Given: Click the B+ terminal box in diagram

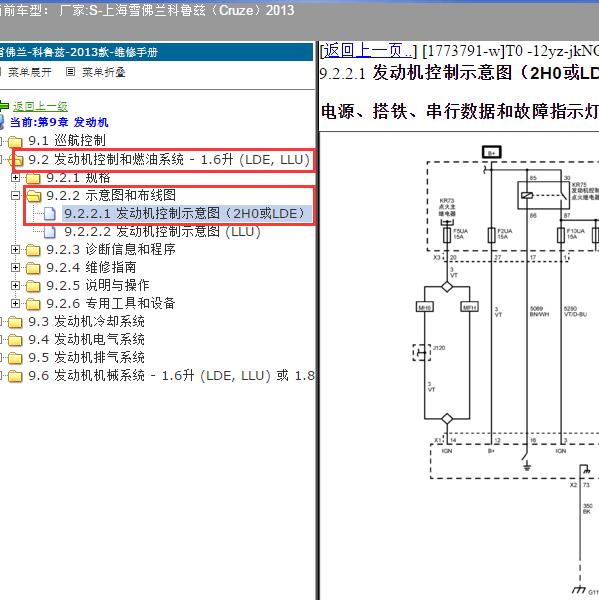Looking at the screenshot, I should tap(491, 152).
